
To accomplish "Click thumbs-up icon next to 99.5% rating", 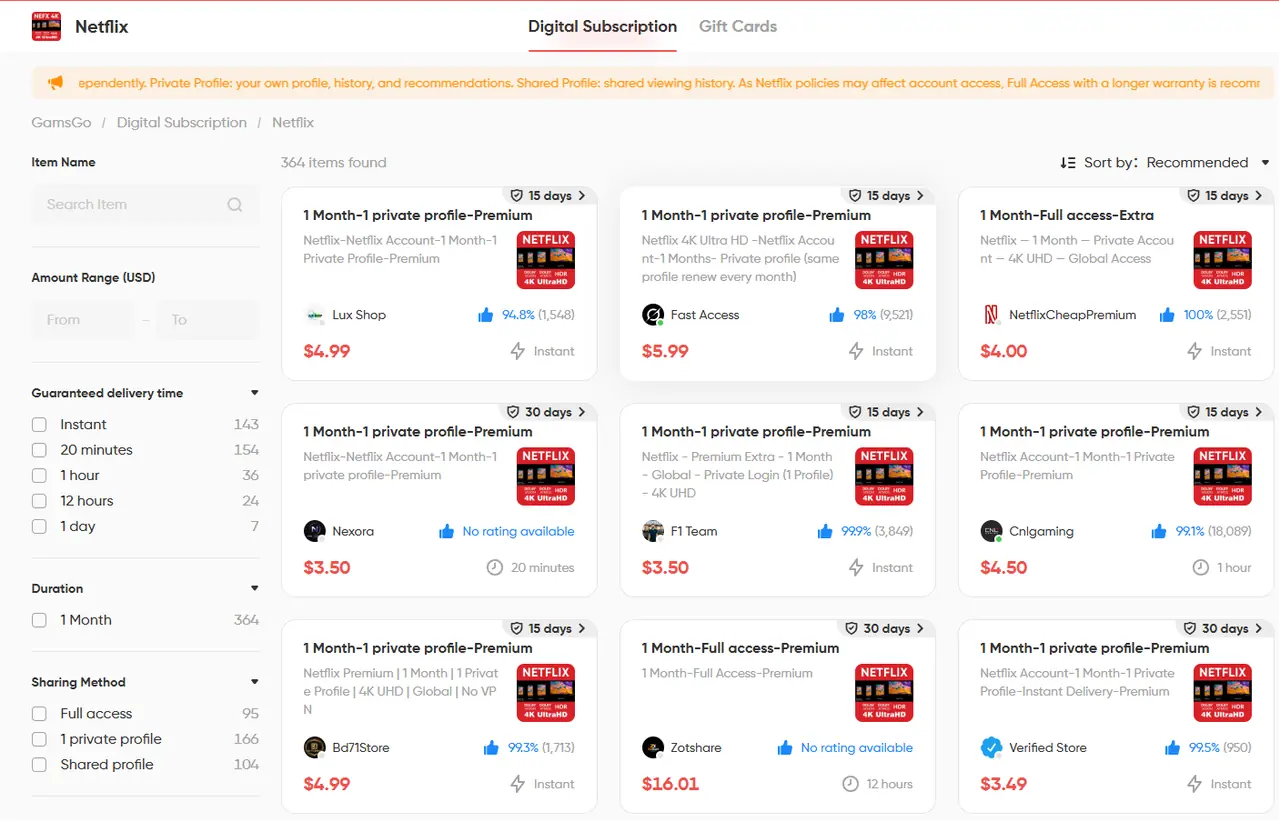I will (1172, 748).
